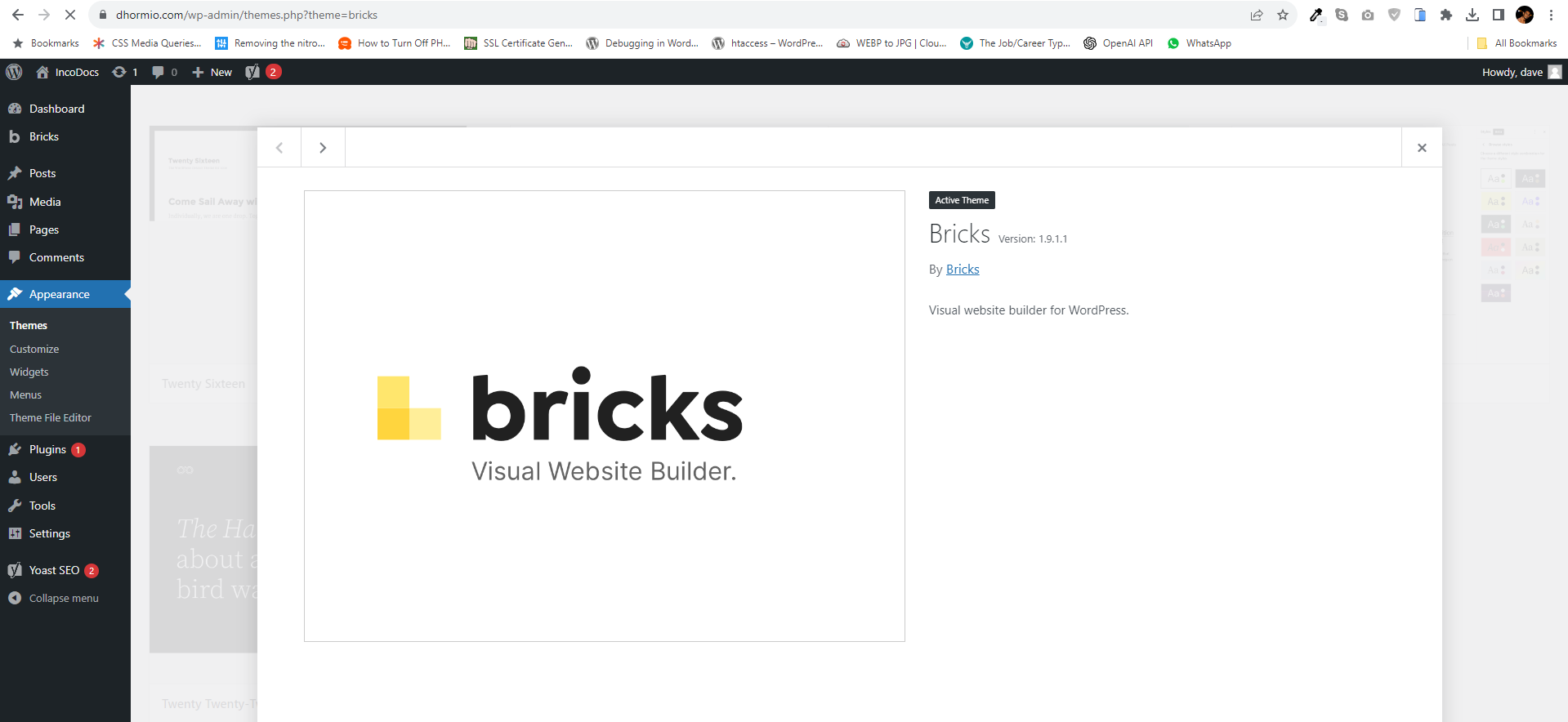This screenshot has height=722, width=1568.
Task: Open Debugging in WordPress bookmark
Action: [x=642, y=43]
